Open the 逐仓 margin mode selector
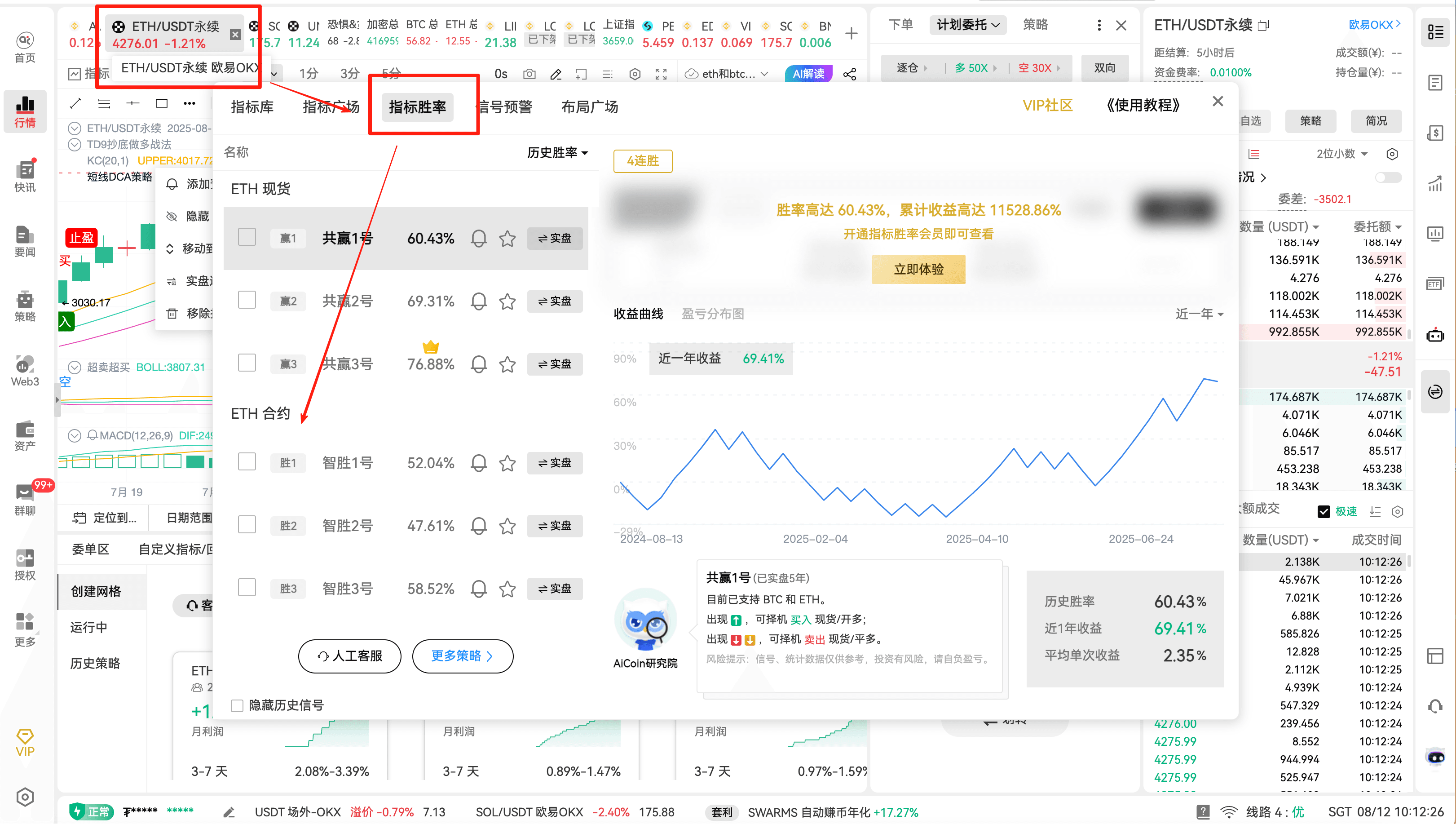Screen dimensions: 1456x824 pos(912,68)
